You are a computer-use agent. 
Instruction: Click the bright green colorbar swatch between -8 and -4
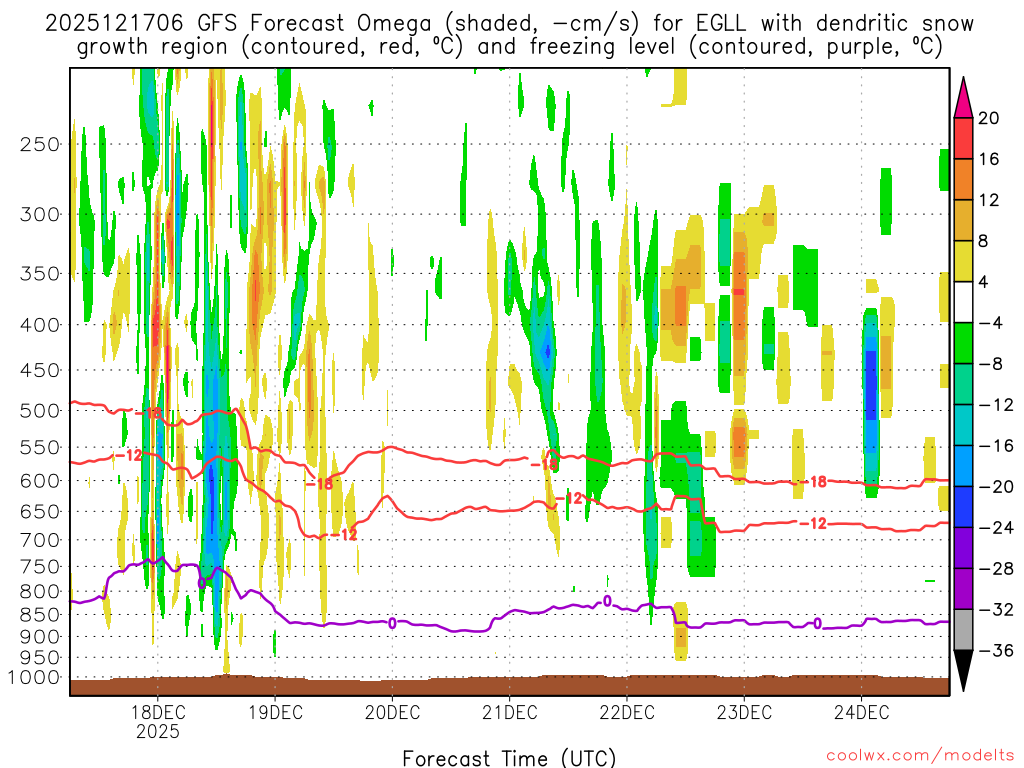coord(963,344)
